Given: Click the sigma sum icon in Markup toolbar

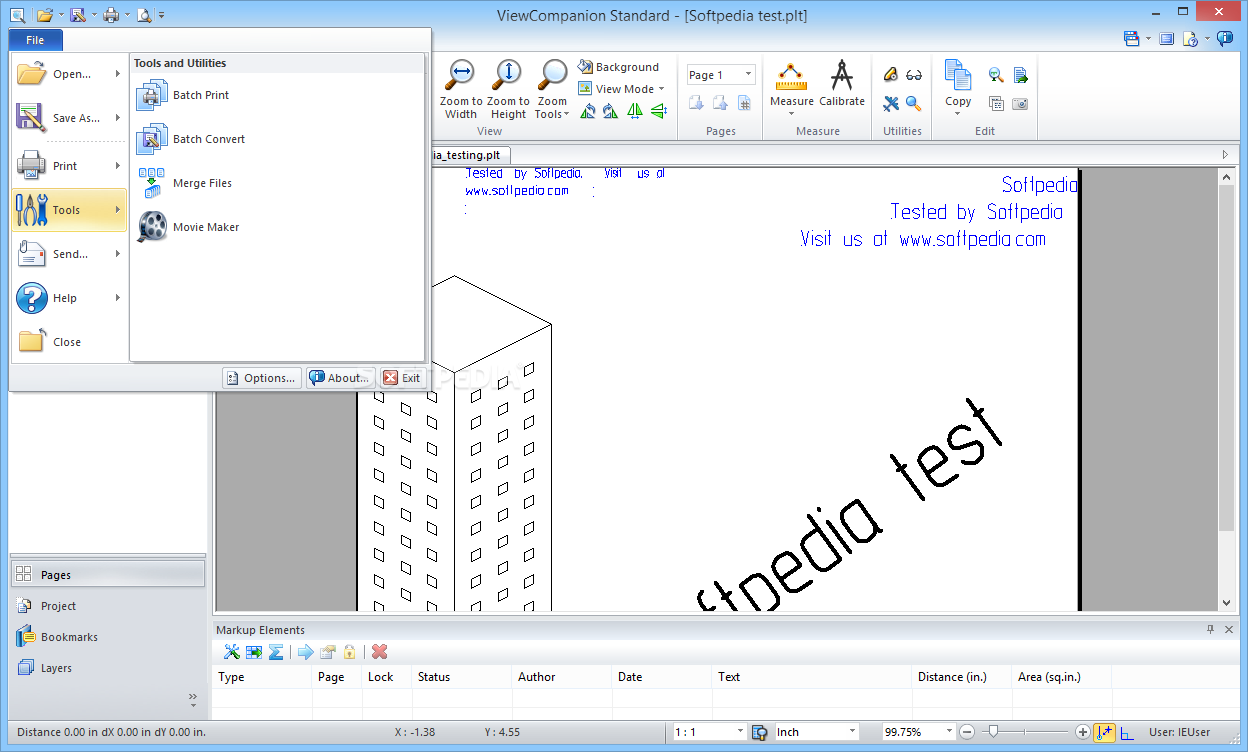Looking at the screenshot, I should pos(276,652).
